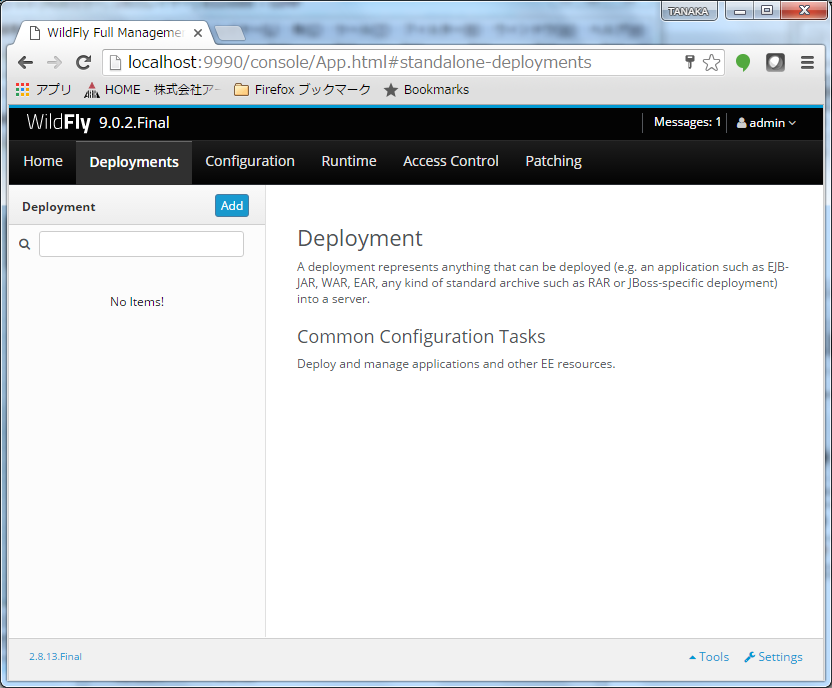Open the Firefox bookmarks folder

302,90
